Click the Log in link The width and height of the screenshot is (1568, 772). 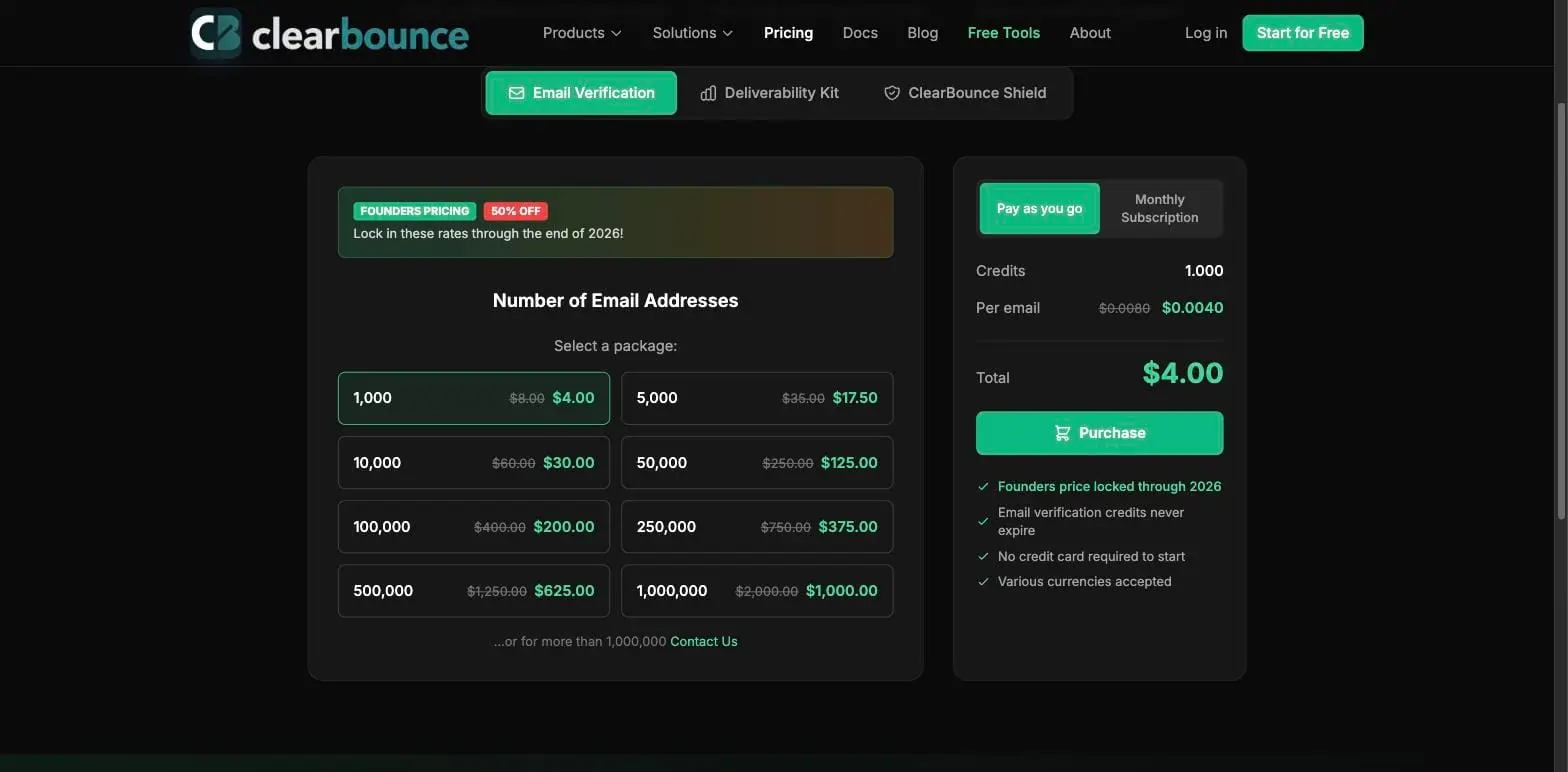point(1205,33)
